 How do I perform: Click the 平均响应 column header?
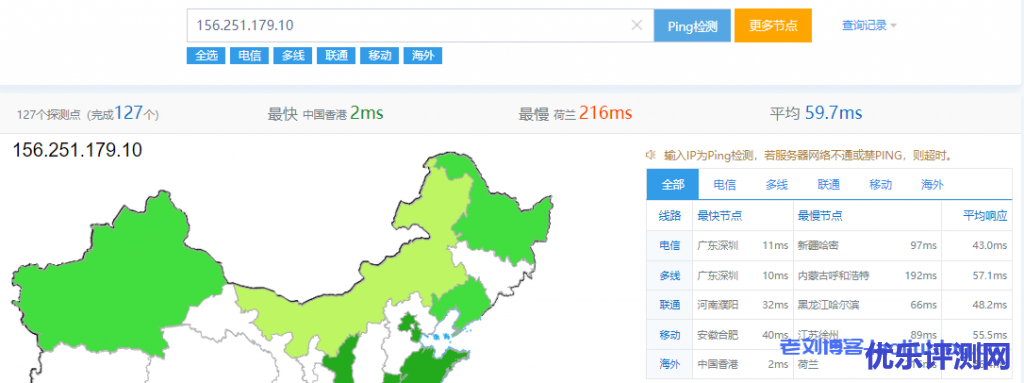click(x=985, y=216)
